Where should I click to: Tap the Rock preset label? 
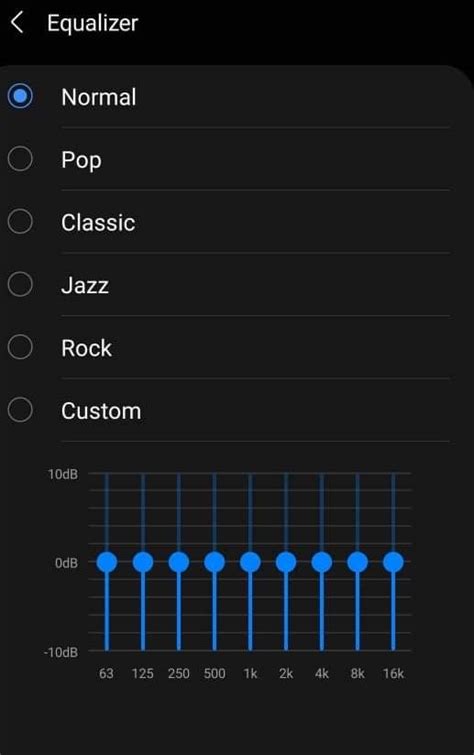[86, 348]
